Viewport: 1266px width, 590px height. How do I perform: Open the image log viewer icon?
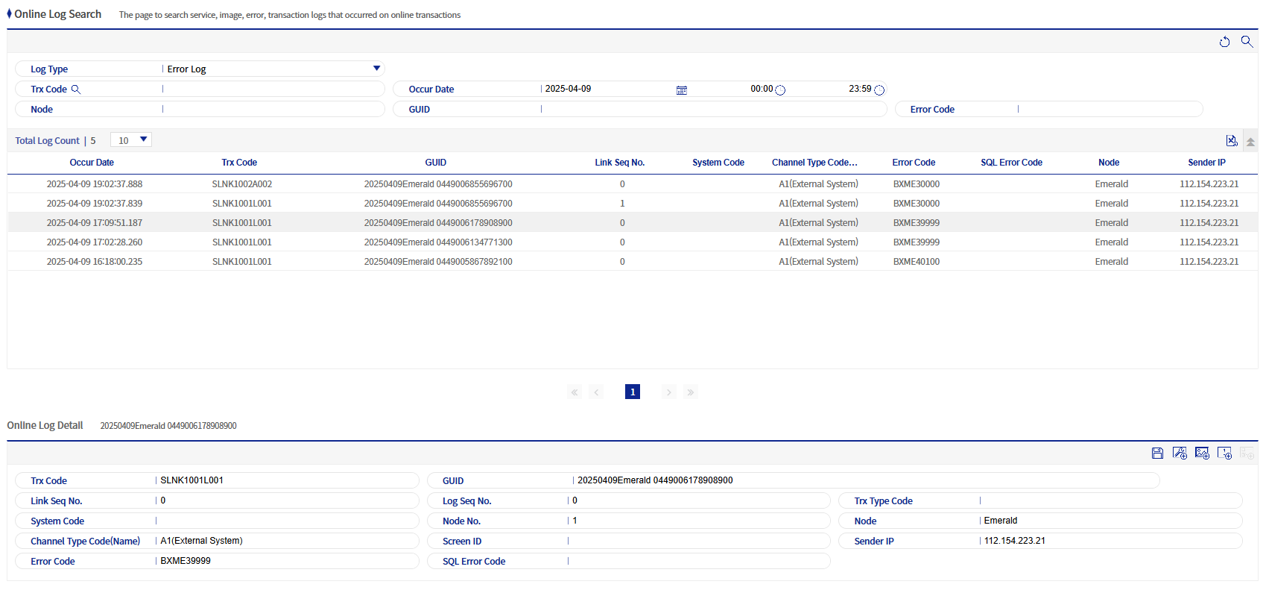(1202, 453)
